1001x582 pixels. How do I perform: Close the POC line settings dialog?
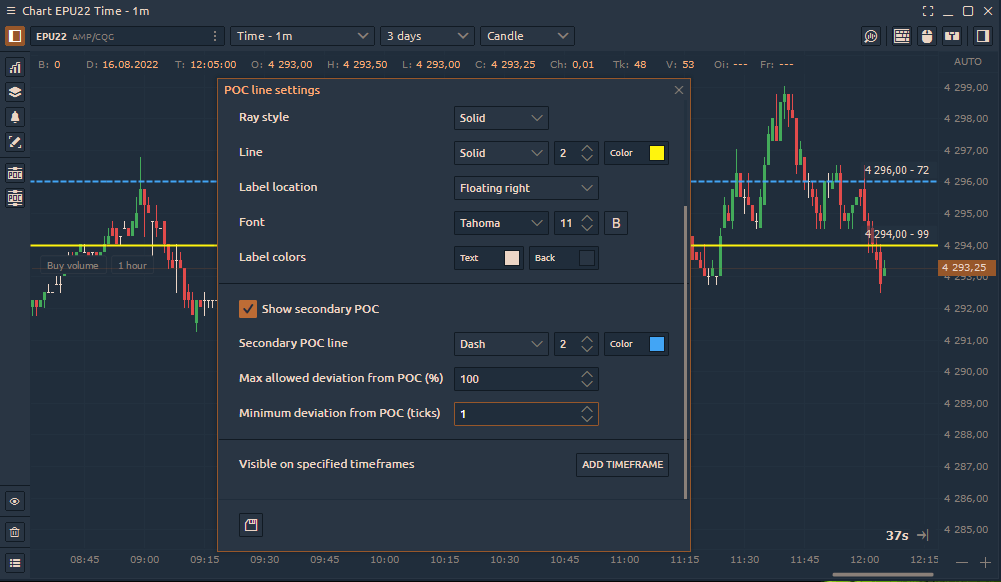(679, 90)
